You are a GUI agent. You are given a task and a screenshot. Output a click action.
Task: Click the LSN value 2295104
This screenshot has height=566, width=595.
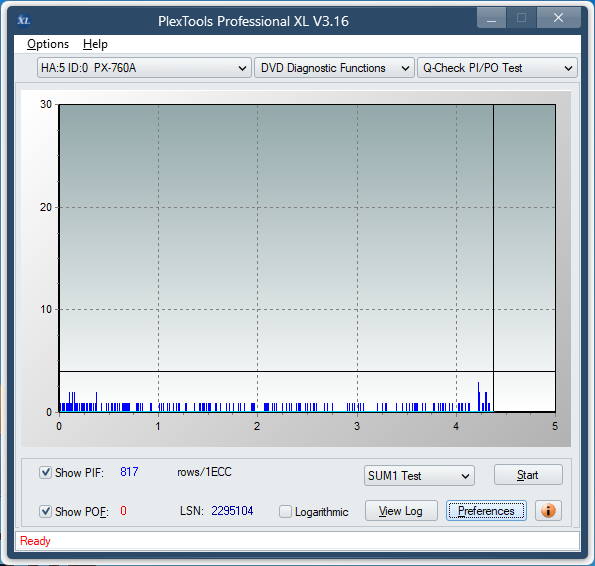pyautogui.click(x=232, y=511)
